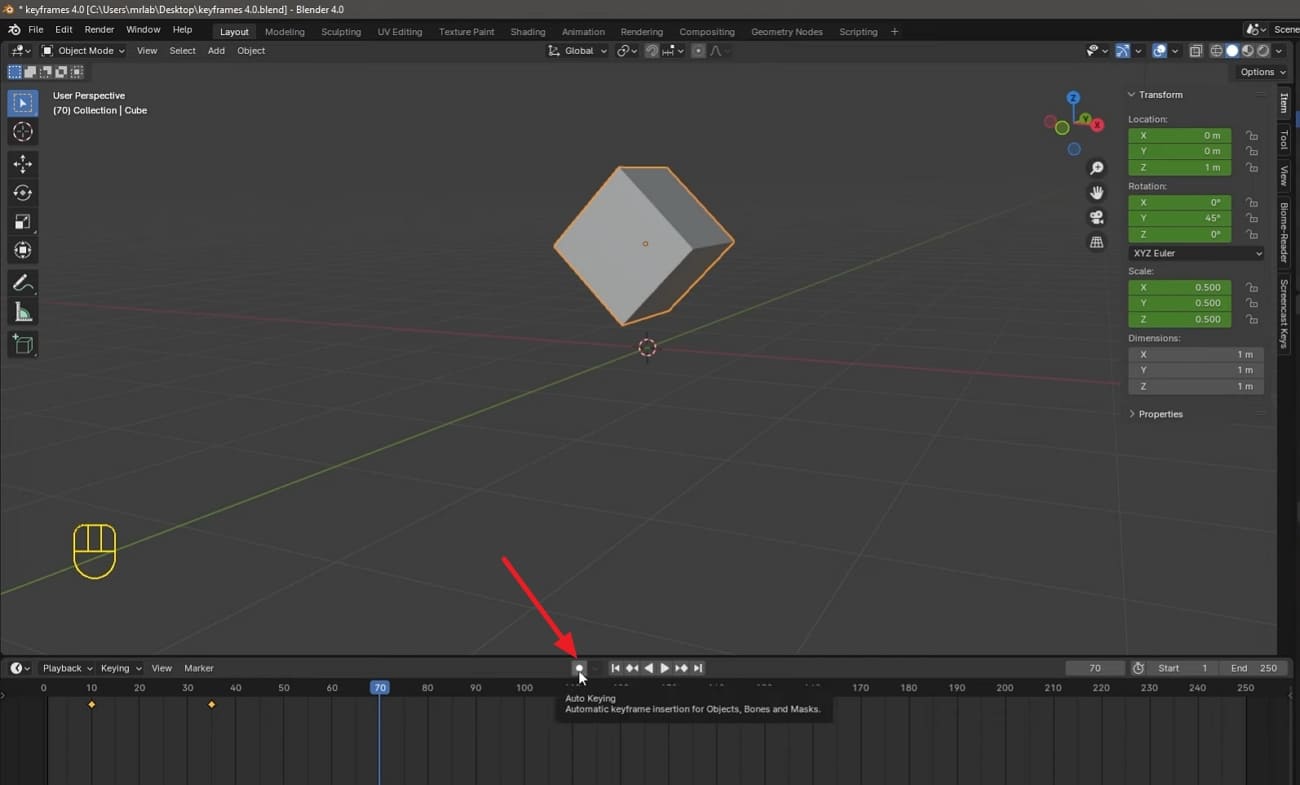Click the End frame field 250
The image size is (1300, 785).
(1254, 668)
